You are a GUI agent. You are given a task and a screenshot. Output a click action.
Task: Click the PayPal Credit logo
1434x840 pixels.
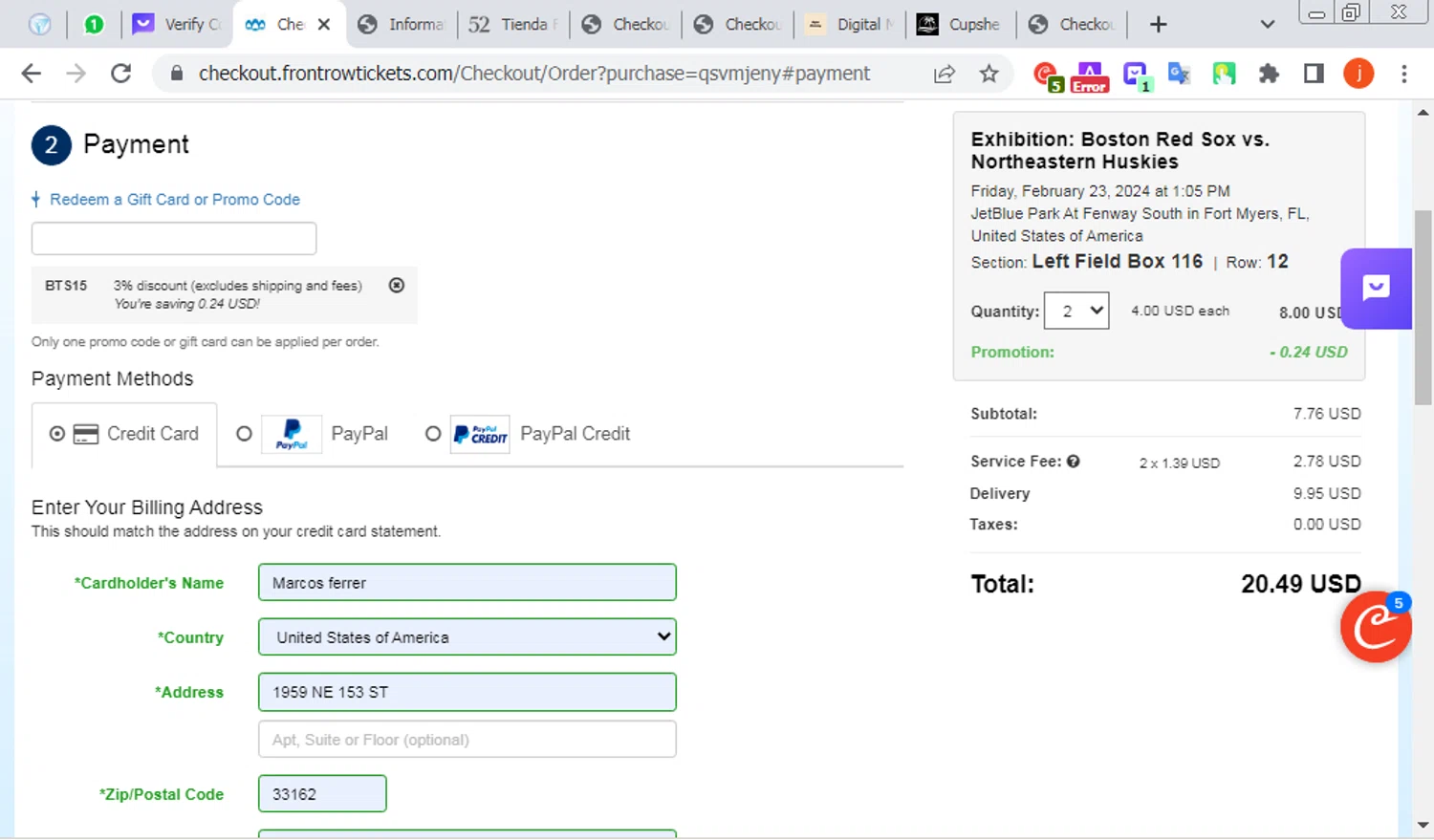pos(480,434)
